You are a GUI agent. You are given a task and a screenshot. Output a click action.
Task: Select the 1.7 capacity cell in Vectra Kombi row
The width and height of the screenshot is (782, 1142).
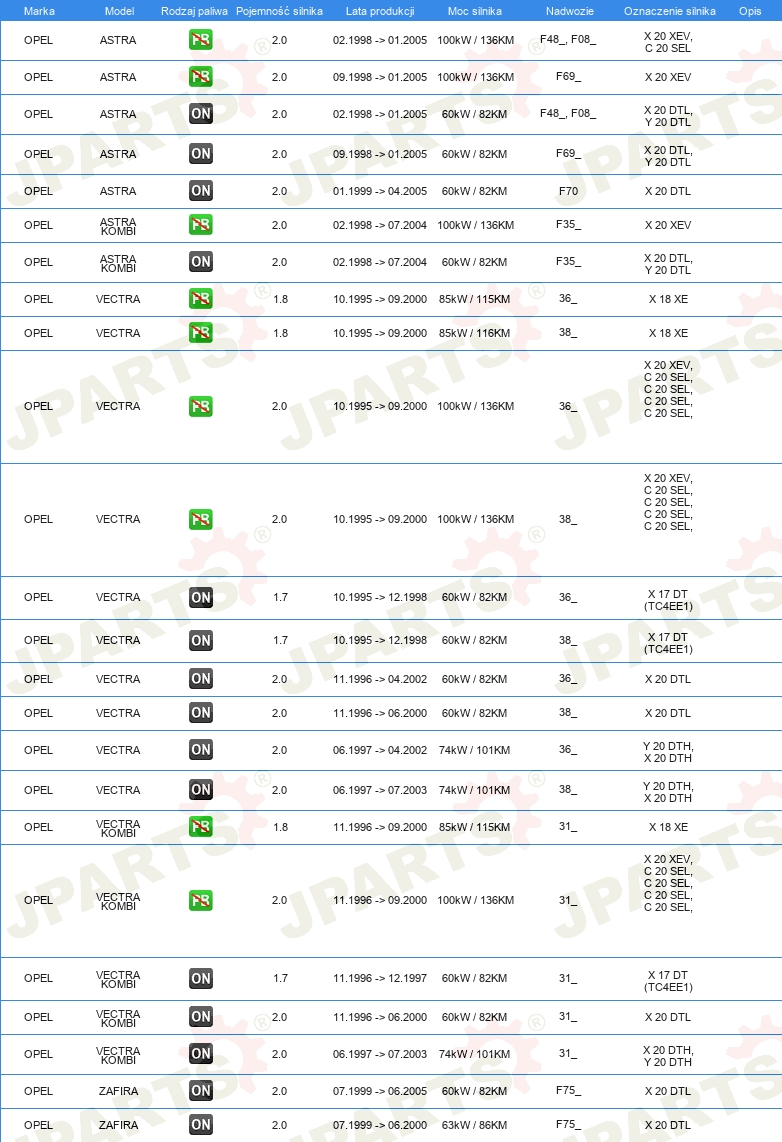tap(280, 978)
